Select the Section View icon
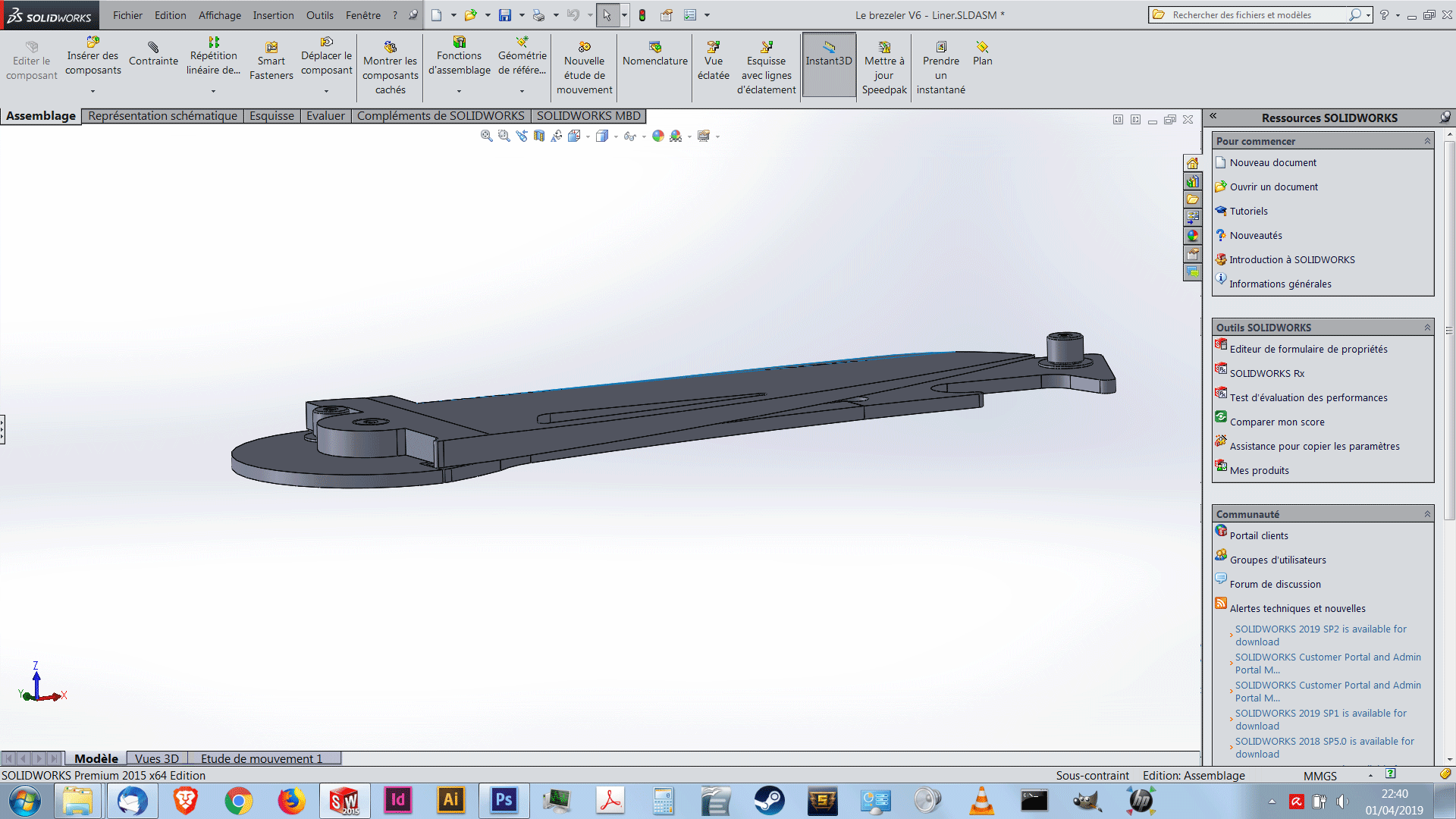The height and width of the screenshot is (819, 1456). pos(538,136)
